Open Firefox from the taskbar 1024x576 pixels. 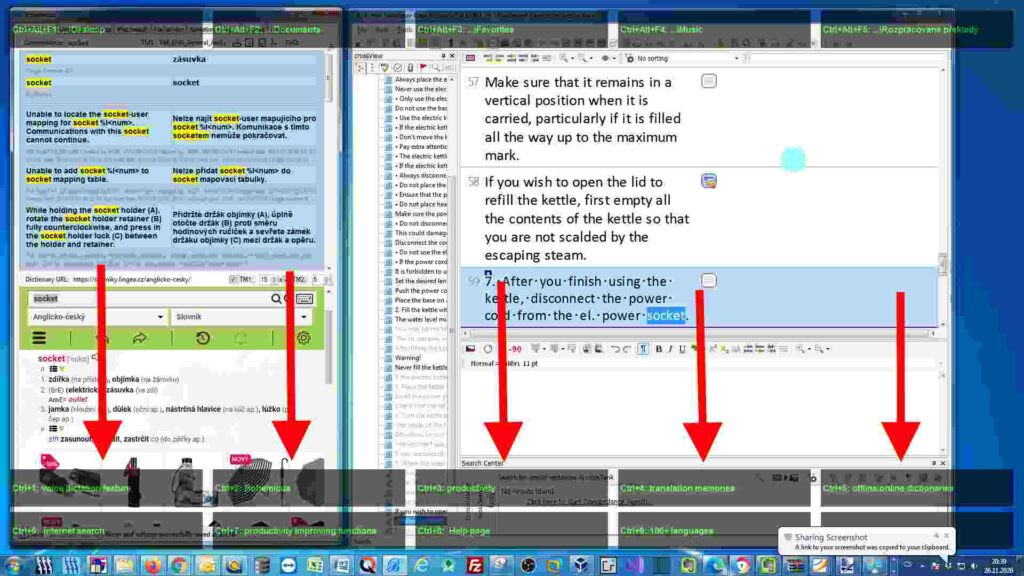tap(152, 565)
